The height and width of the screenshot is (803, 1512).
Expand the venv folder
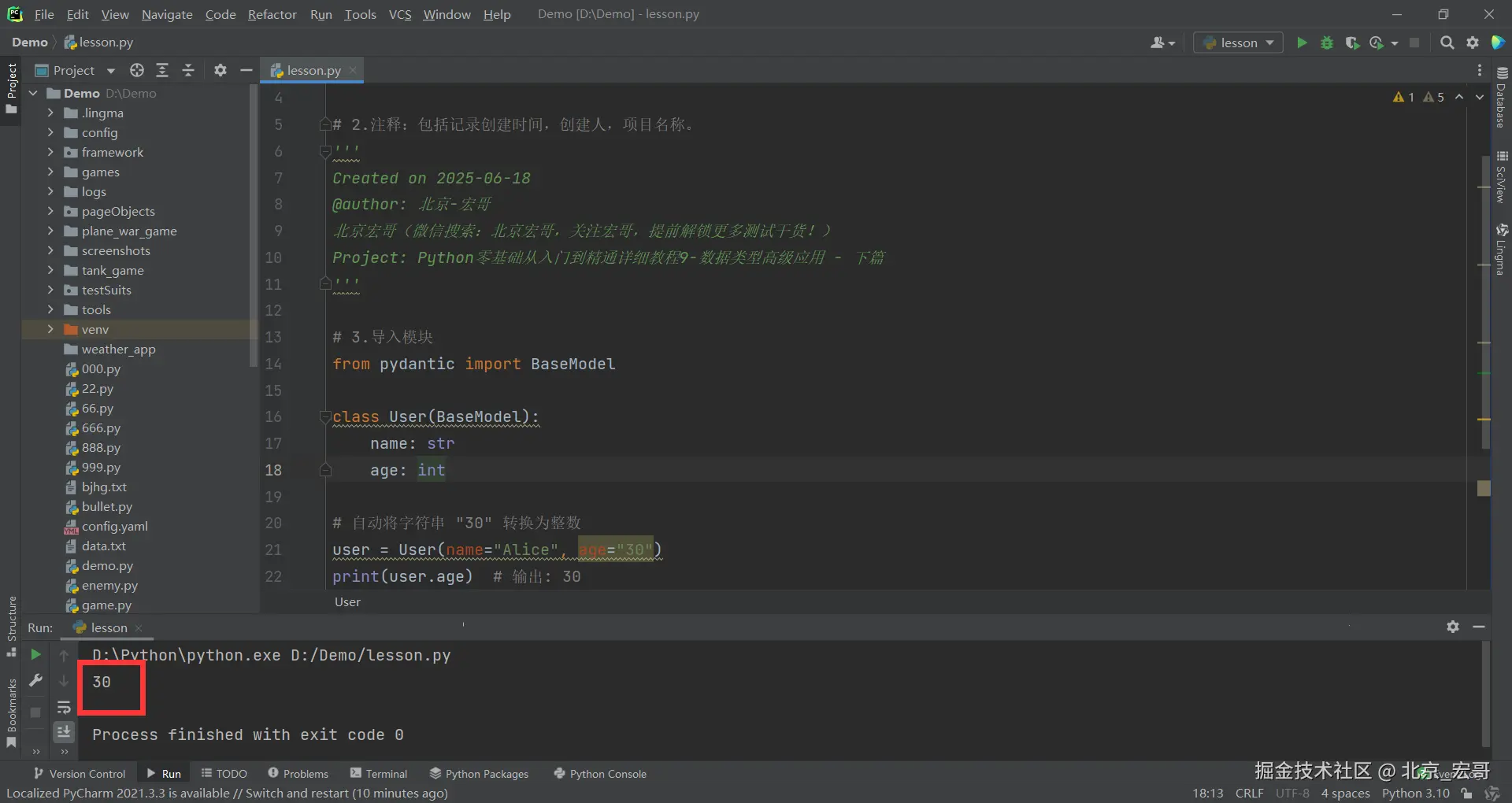[50, 329]
